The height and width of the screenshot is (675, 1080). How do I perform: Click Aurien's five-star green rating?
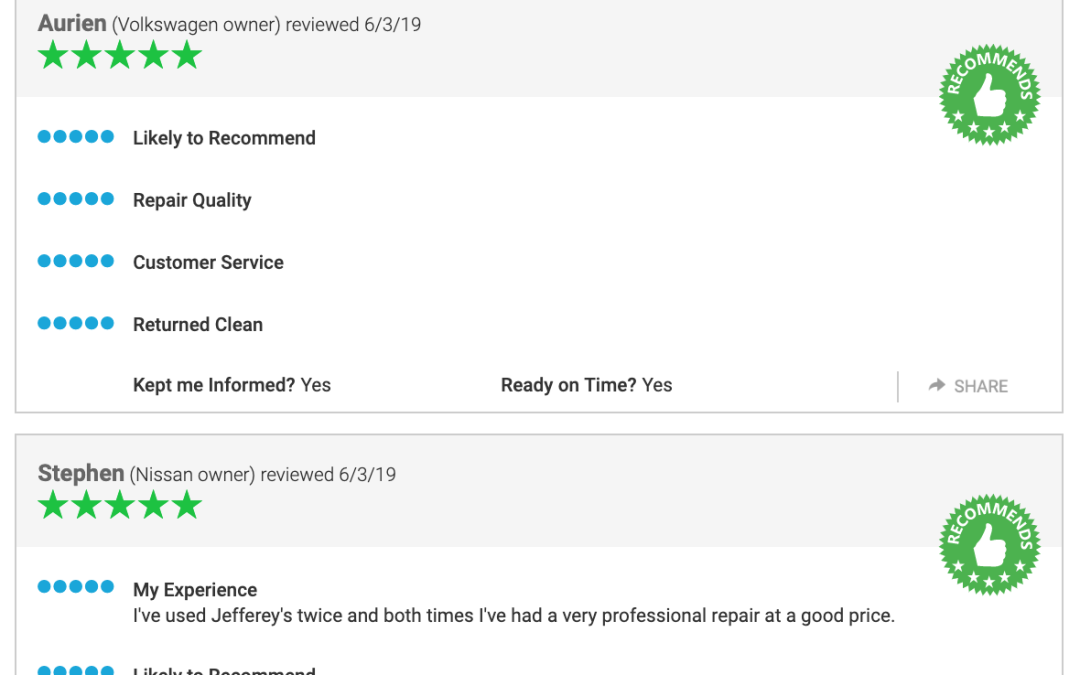(x=120, y=55)
